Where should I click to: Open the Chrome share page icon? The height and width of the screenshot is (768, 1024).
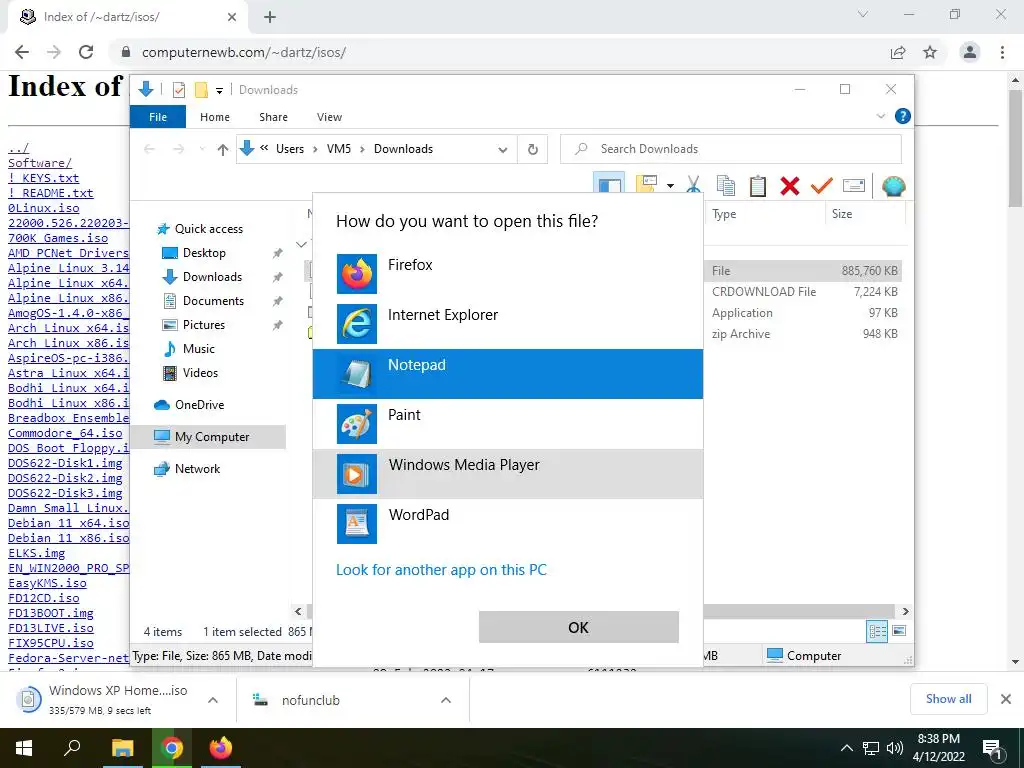[898, 52]
